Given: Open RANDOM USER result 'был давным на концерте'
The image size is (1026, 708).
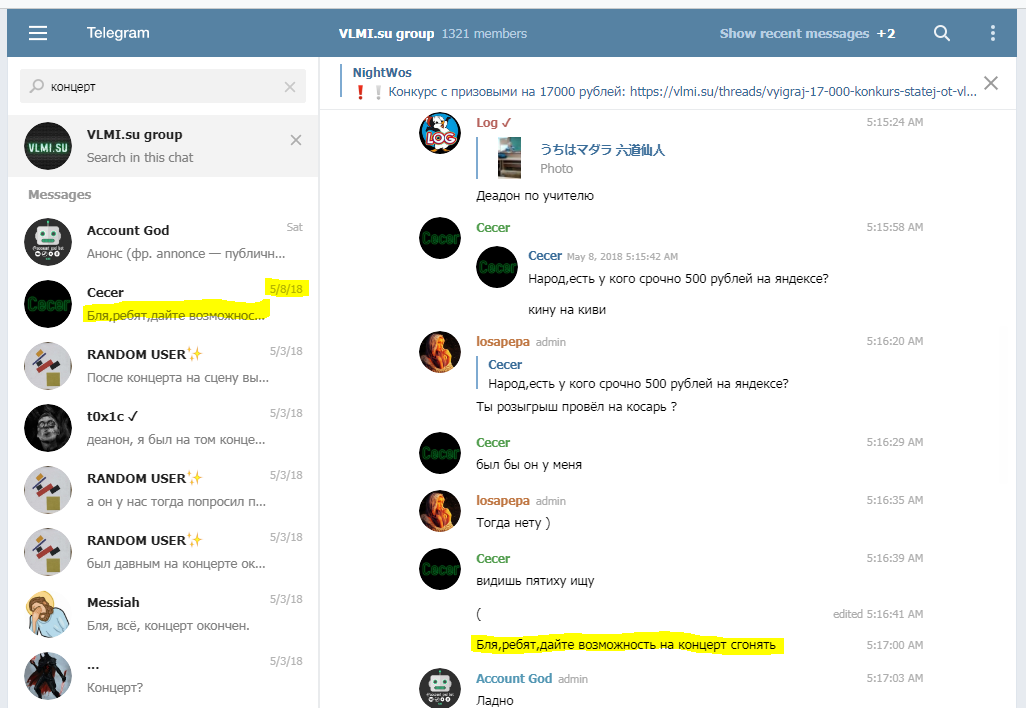Looking at the screenshot, I should click(163, 552).
